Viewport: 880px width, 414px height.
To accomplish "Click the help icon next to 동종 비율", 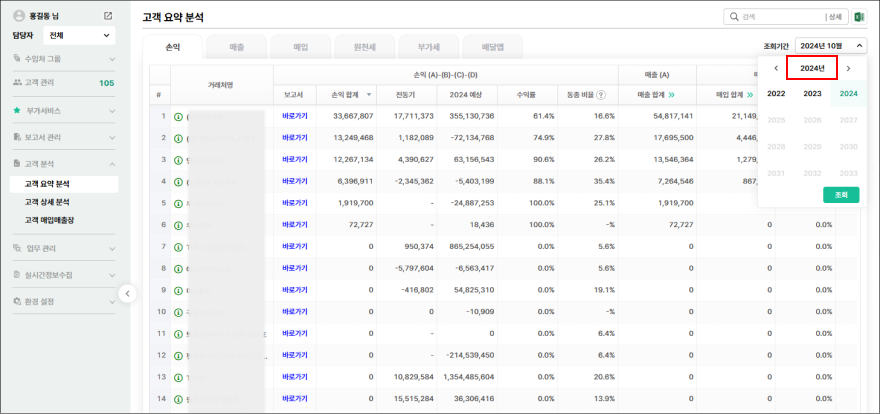I will point(602,95).
